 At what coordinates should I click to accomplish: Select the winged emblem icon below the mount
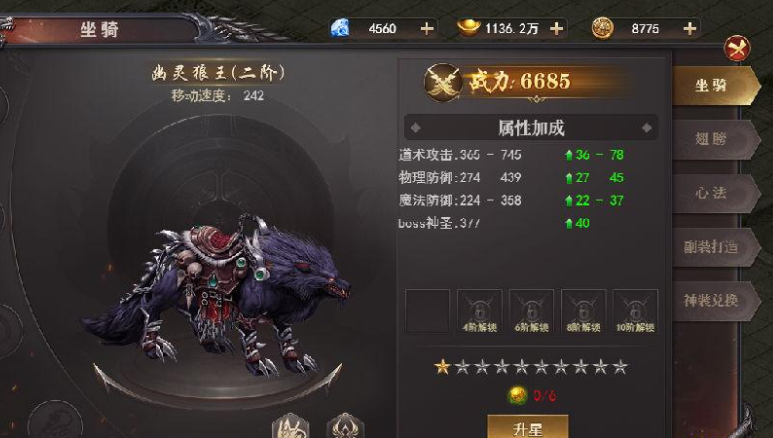coord(345,426)
